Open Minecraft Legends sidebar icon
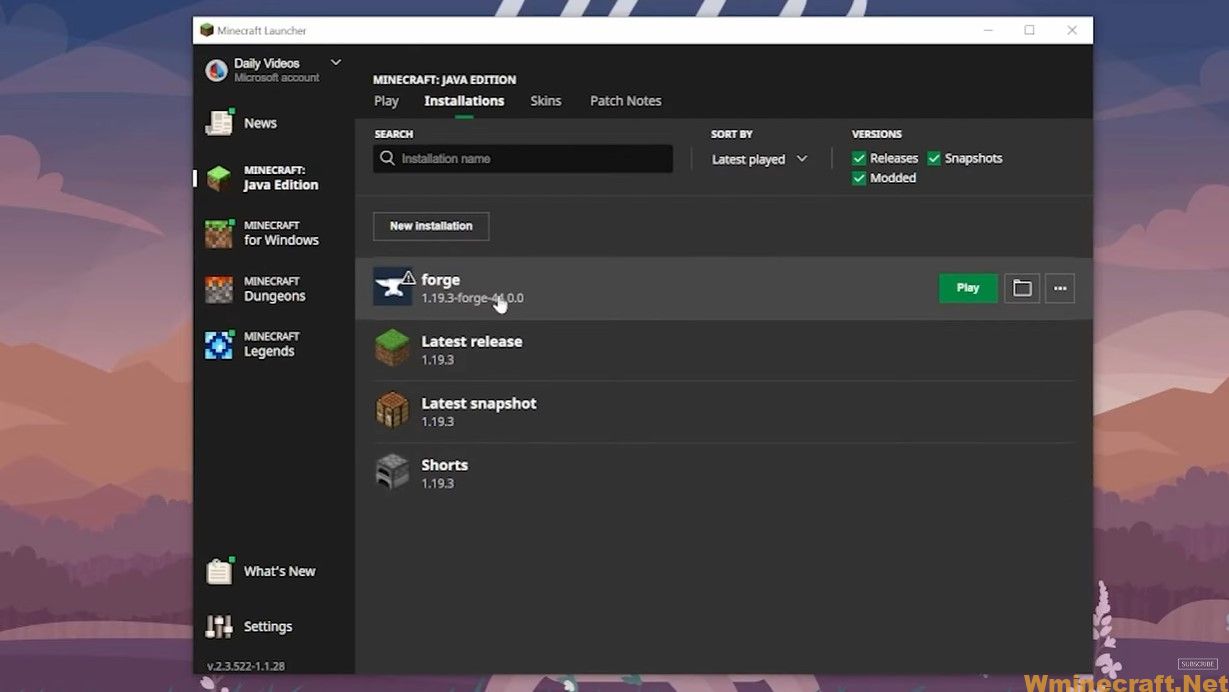1229x692 pixels. [219, 344]
